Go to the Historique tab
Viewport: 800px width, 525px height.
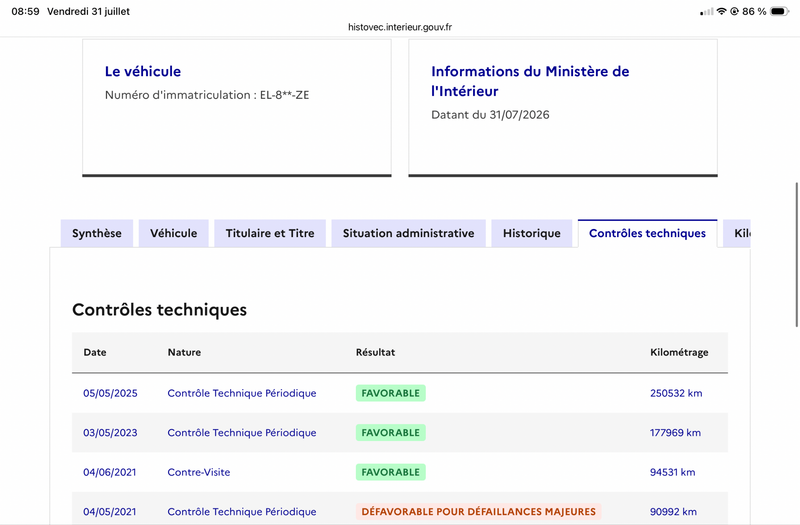(x=532, y=233)
